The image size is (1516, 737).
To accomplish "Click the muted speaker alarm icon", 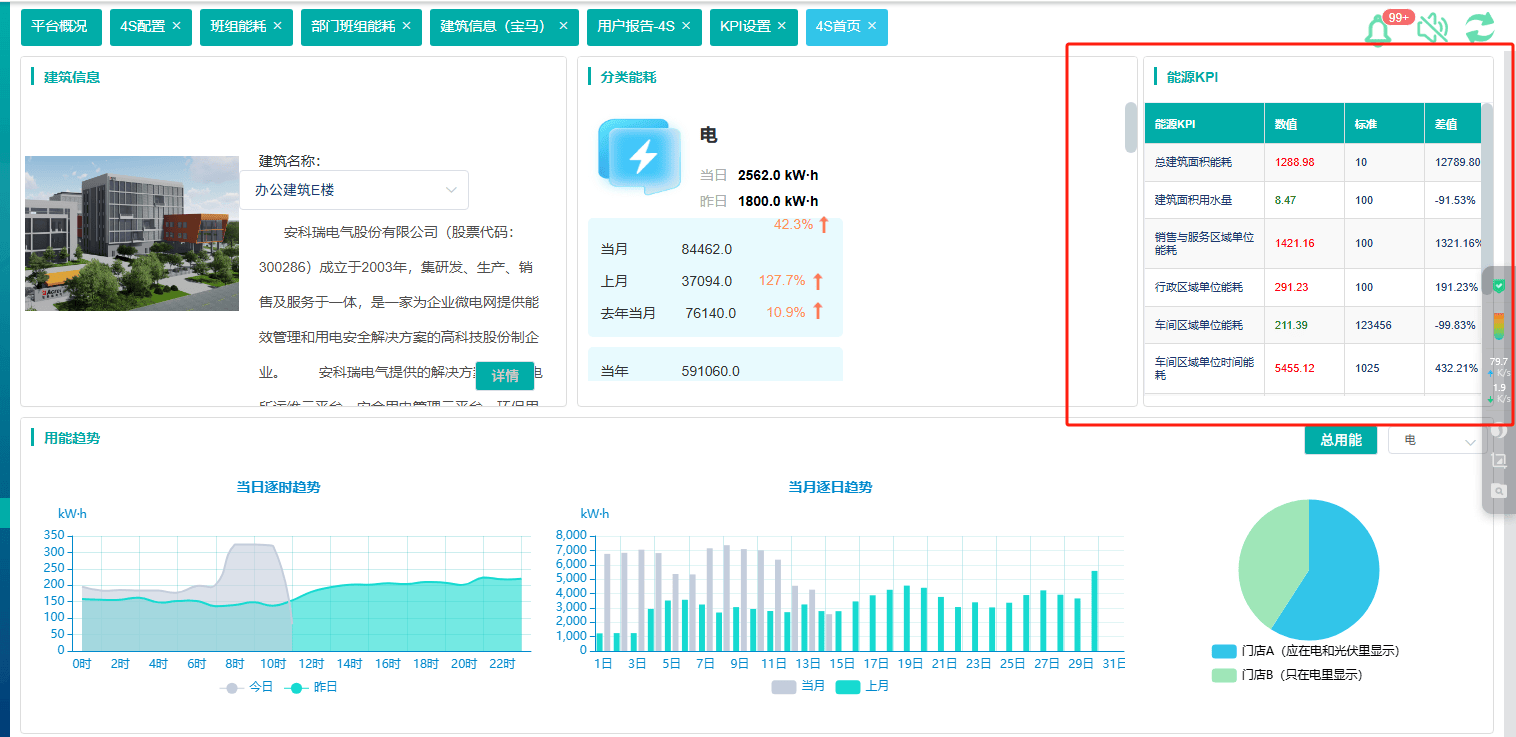I will 1432,28.
